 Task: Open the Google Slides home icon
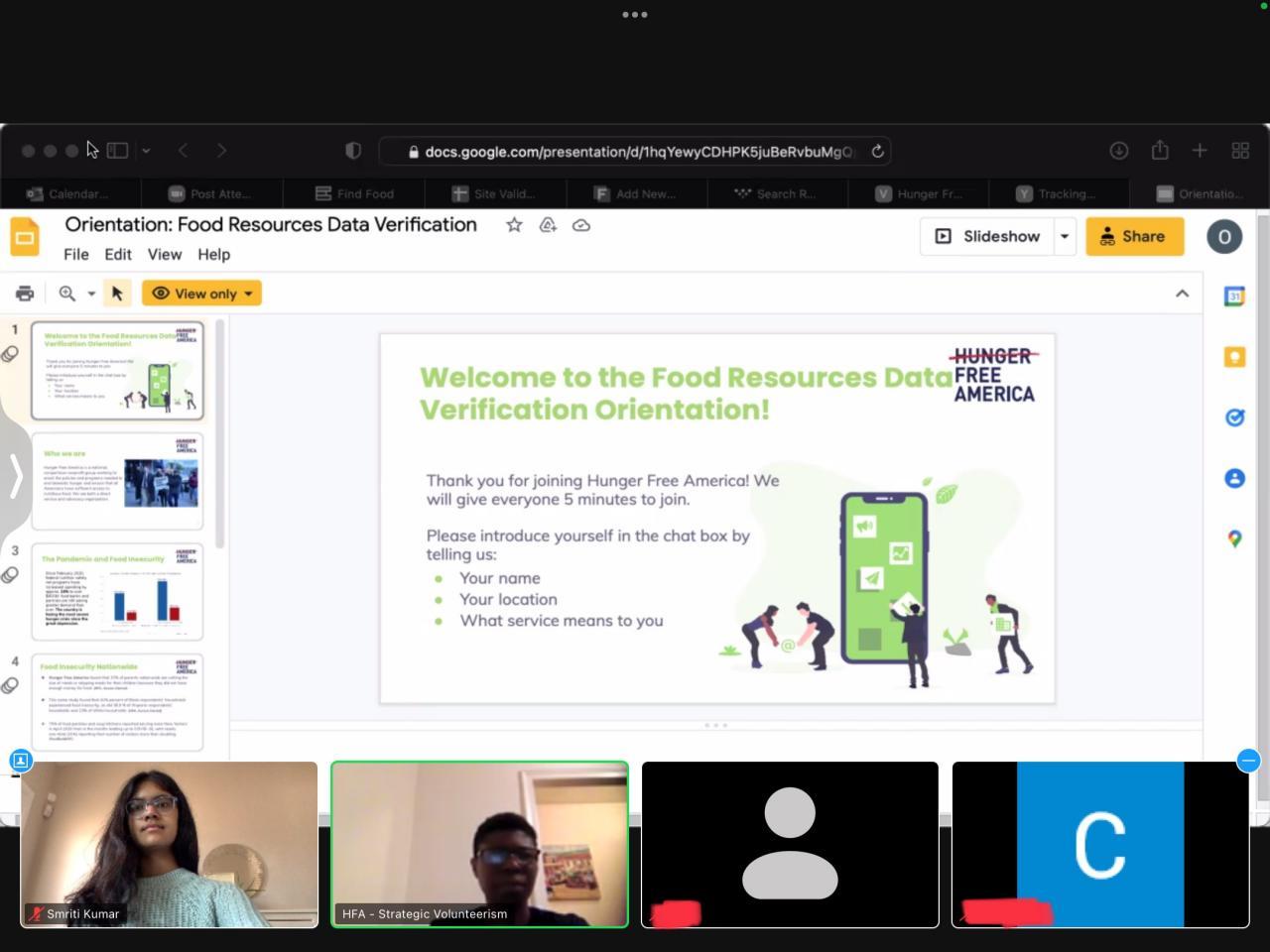pos(25,238)
